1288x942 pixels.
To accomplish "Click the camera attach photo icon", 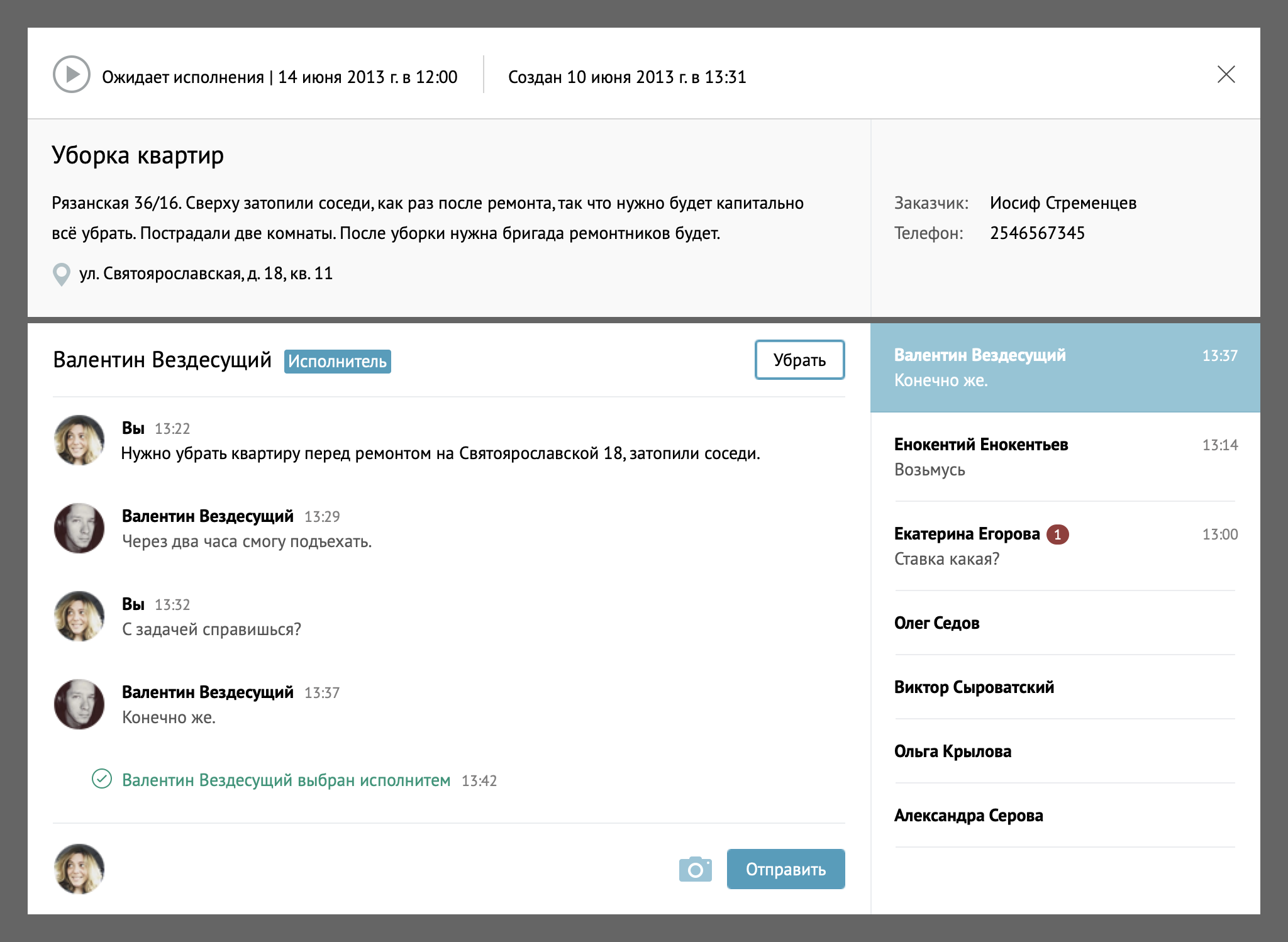I will pos(695,869).
